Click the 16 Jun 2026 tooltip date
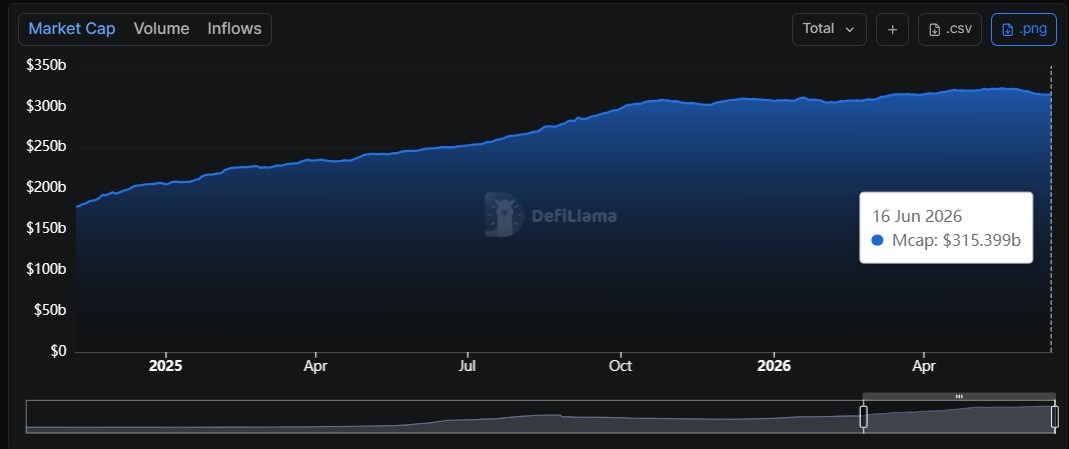This screenshot has height=449, width=1069. (917, 217)
